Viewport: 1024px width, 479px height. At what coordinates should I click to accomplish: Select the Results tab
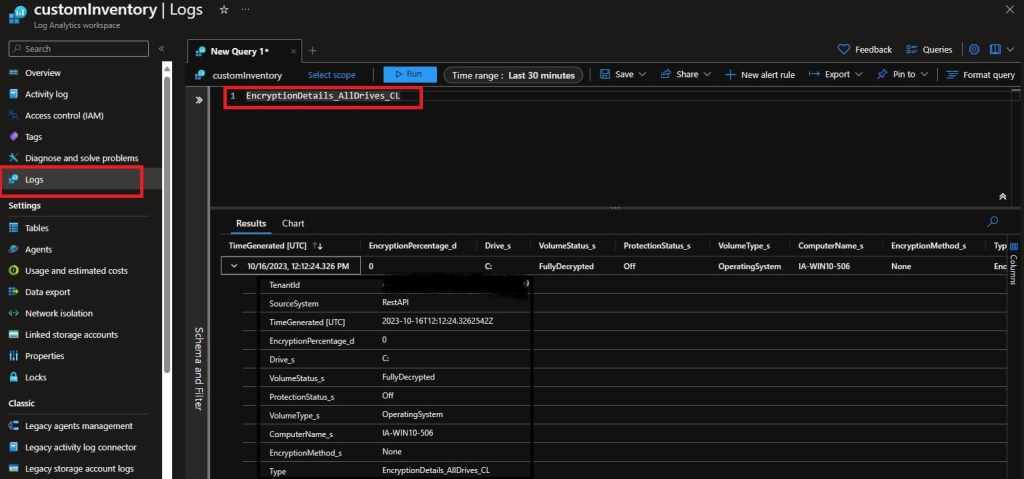pyautogui.click(x=250, y=223)
